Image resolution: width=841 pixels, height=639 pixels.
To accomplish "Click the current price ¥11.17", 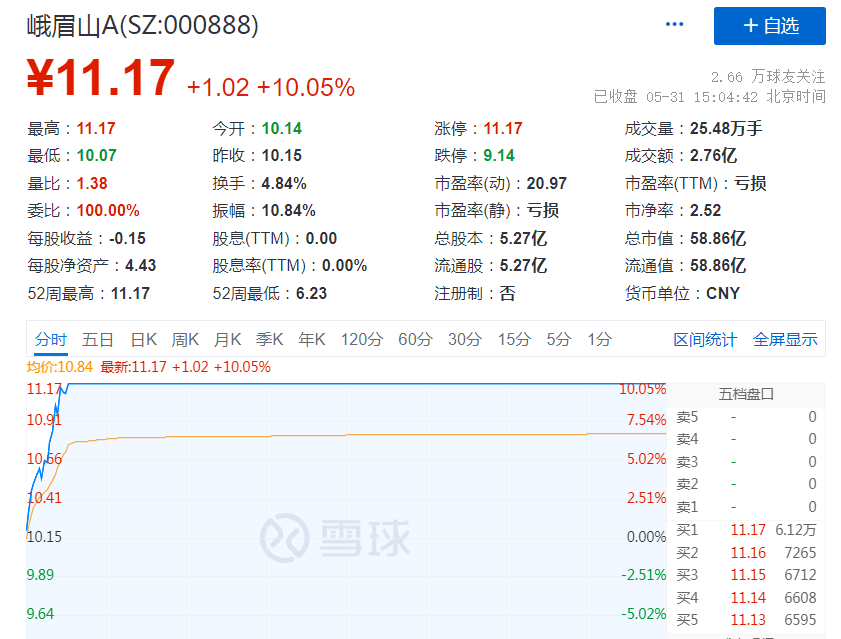I will click(x=101, y=78).
